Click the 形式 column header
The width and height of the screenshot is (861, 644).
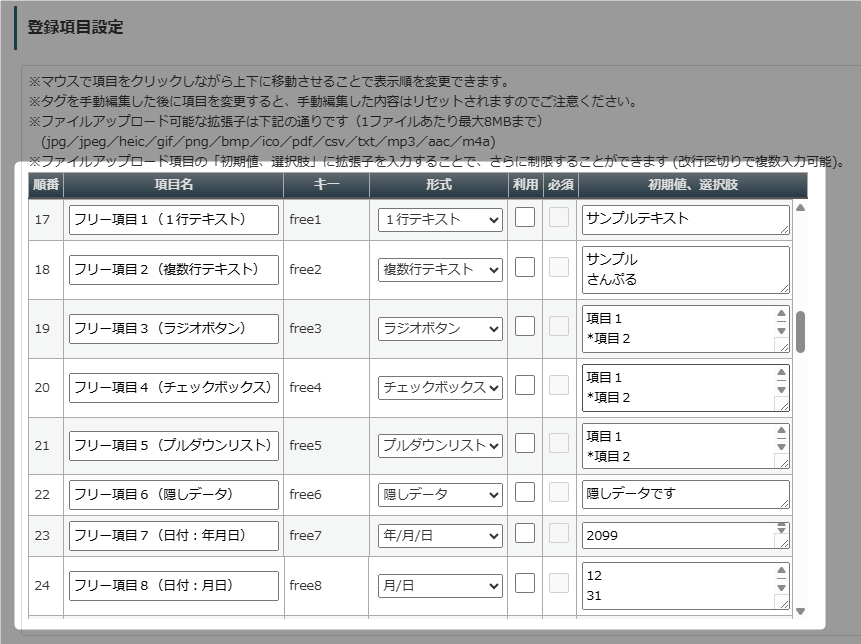pyautogui.click(x=439, y=185)
